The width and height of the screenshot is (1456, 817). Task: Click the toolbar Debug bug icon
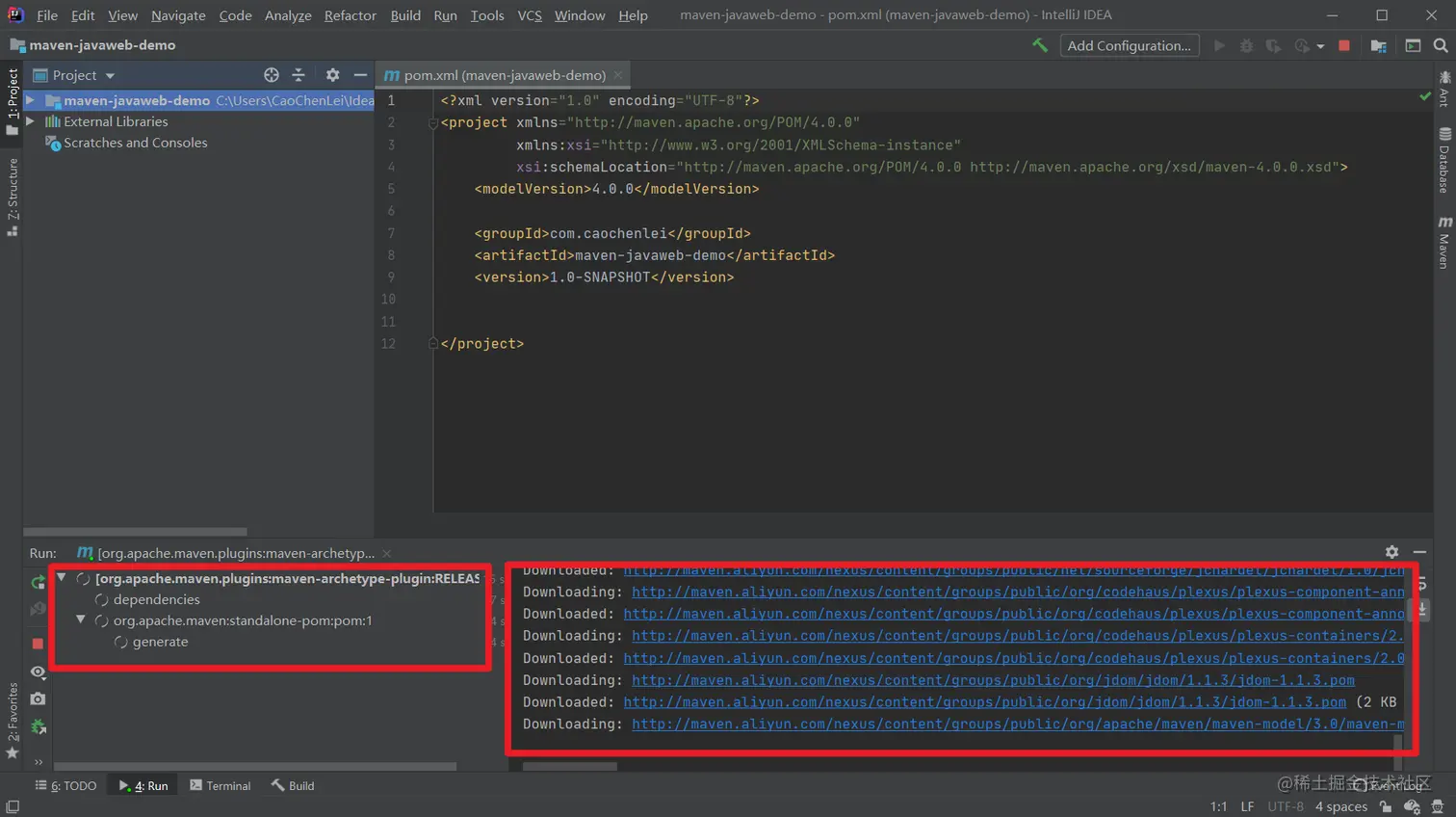click(x=1246, y=45)
